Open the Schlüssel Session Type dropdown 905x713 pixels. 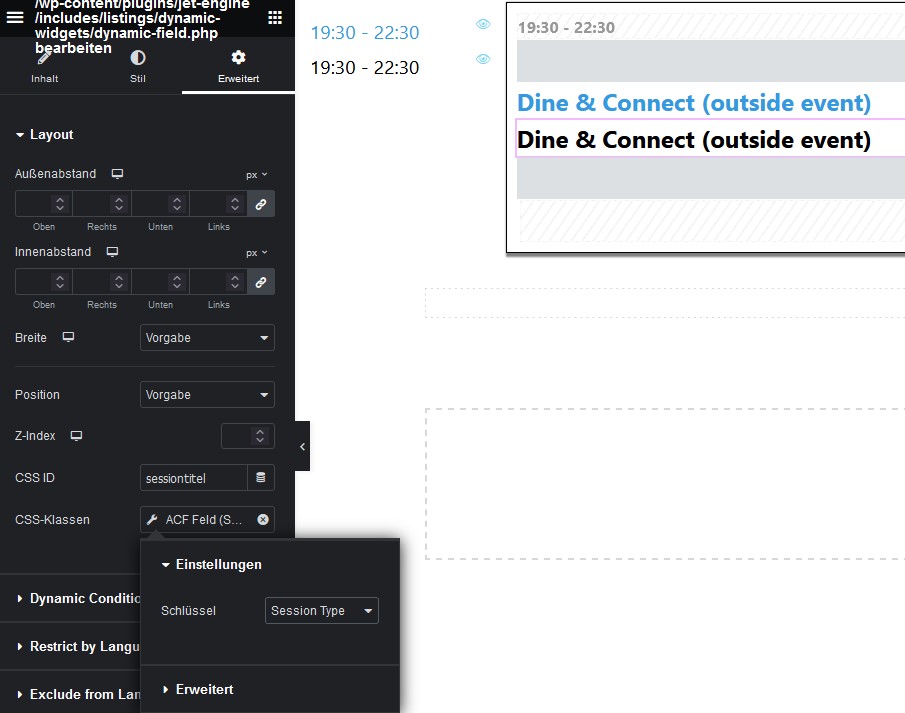pos(321,611)
